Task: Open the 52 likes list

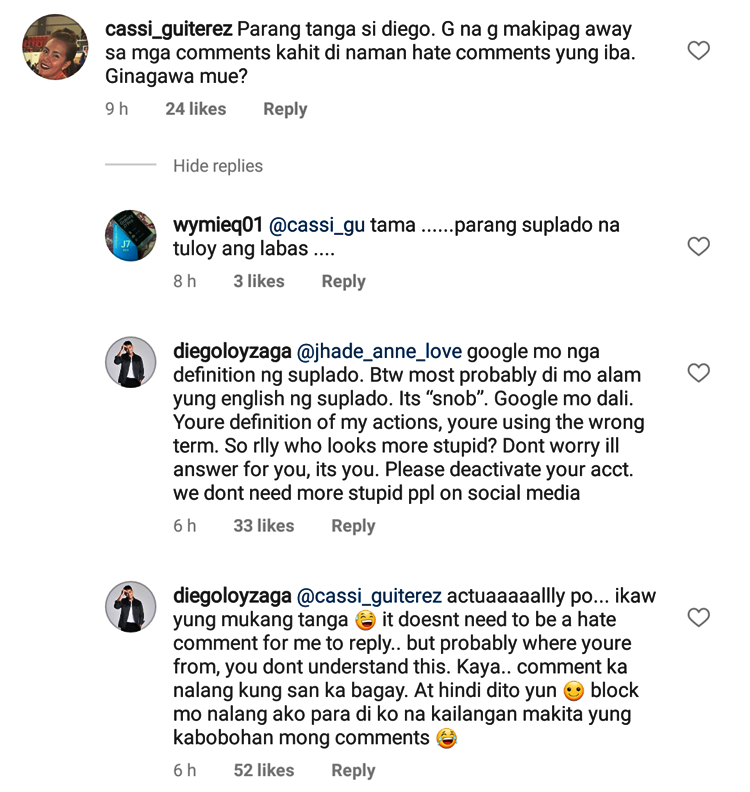Action: 264,770
